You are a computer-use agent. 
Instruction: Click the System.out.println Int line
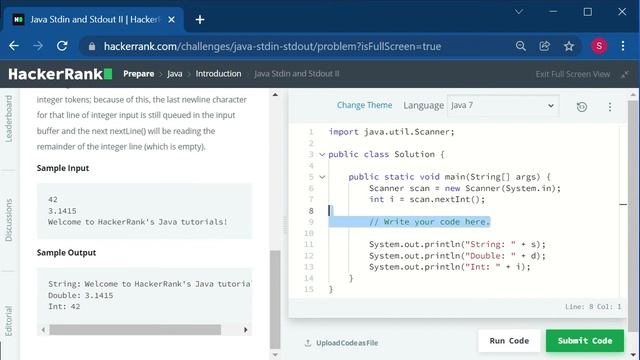[x=449, y=267]
